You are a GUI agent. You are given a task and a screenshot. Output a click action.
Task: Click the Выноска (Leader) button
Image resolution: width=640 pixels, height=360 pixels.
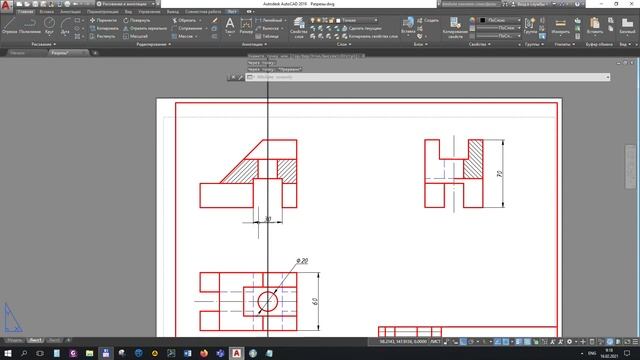pyautogui.click(x=267, y=28)
